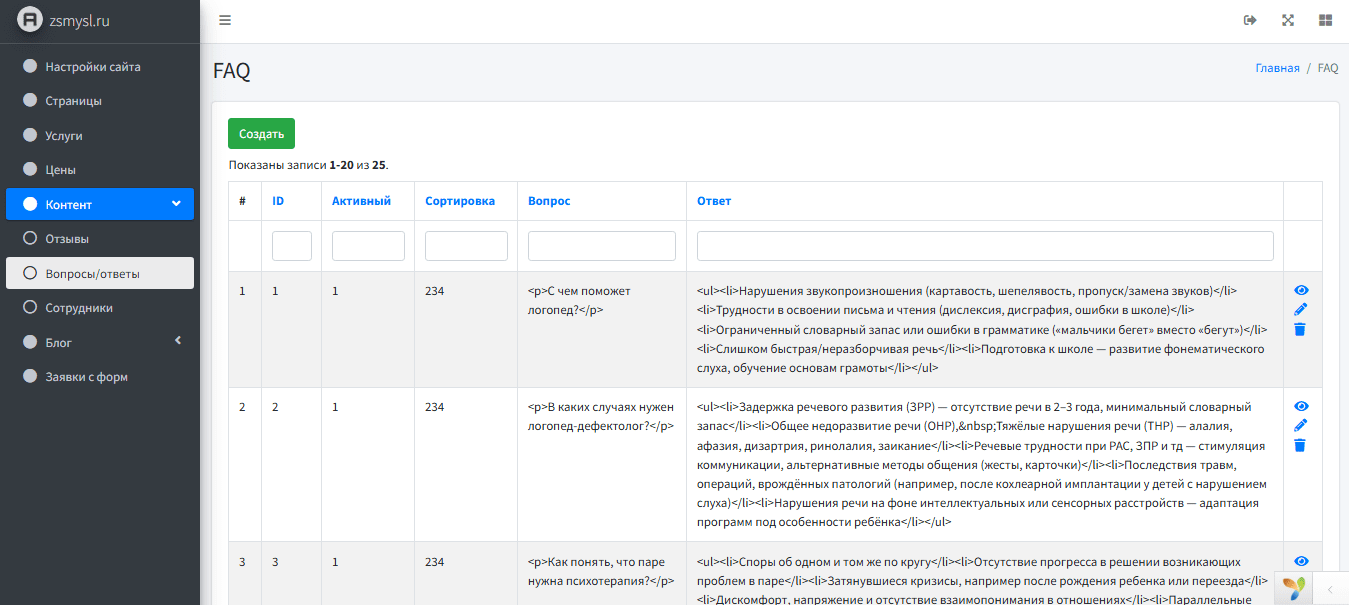Viewport: 1349px width, 605px height.
Task: Sort table by Сортировка column header
Action: pos(460,201)
